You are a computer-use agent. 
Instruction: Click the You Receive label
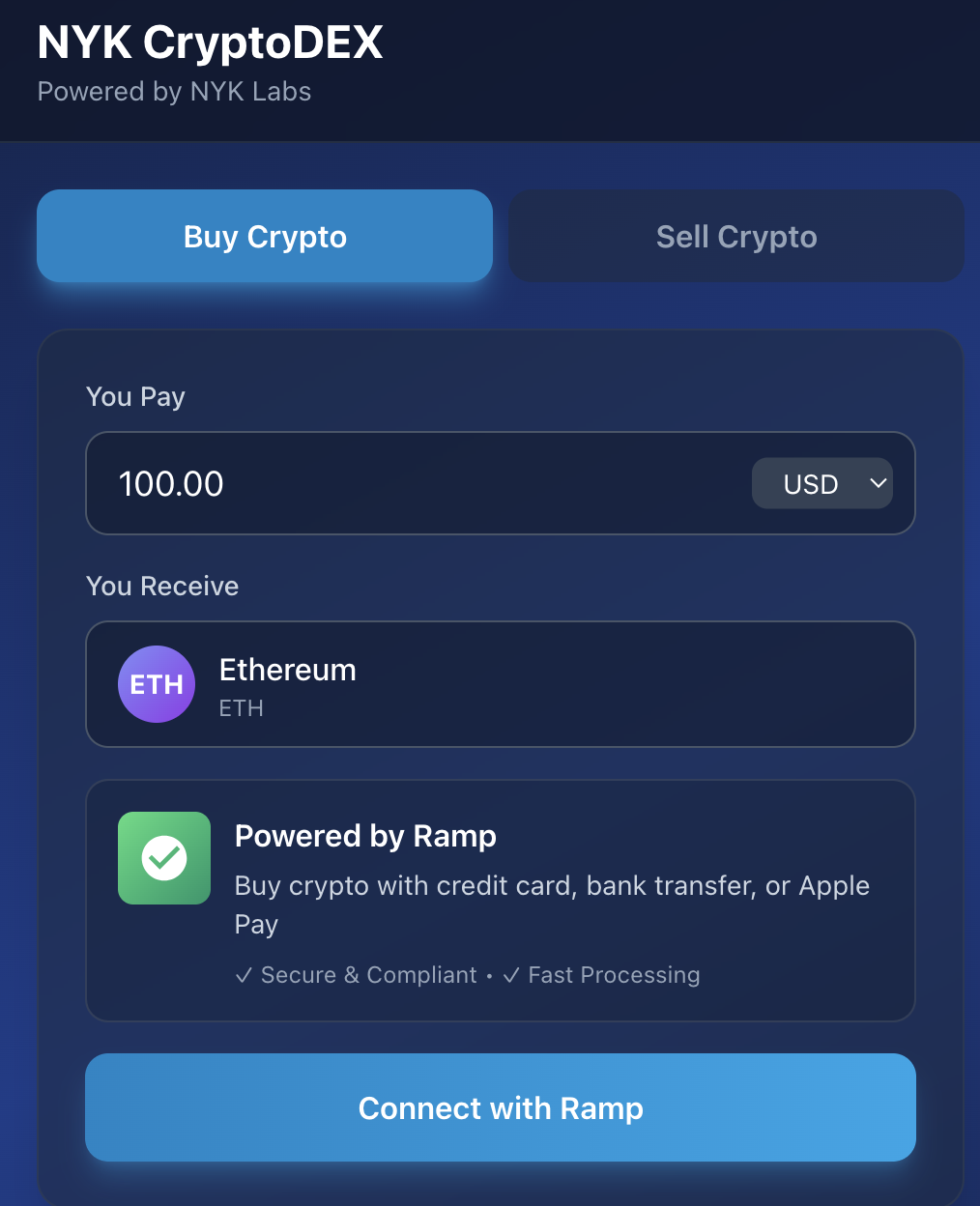tap(162, 586)
